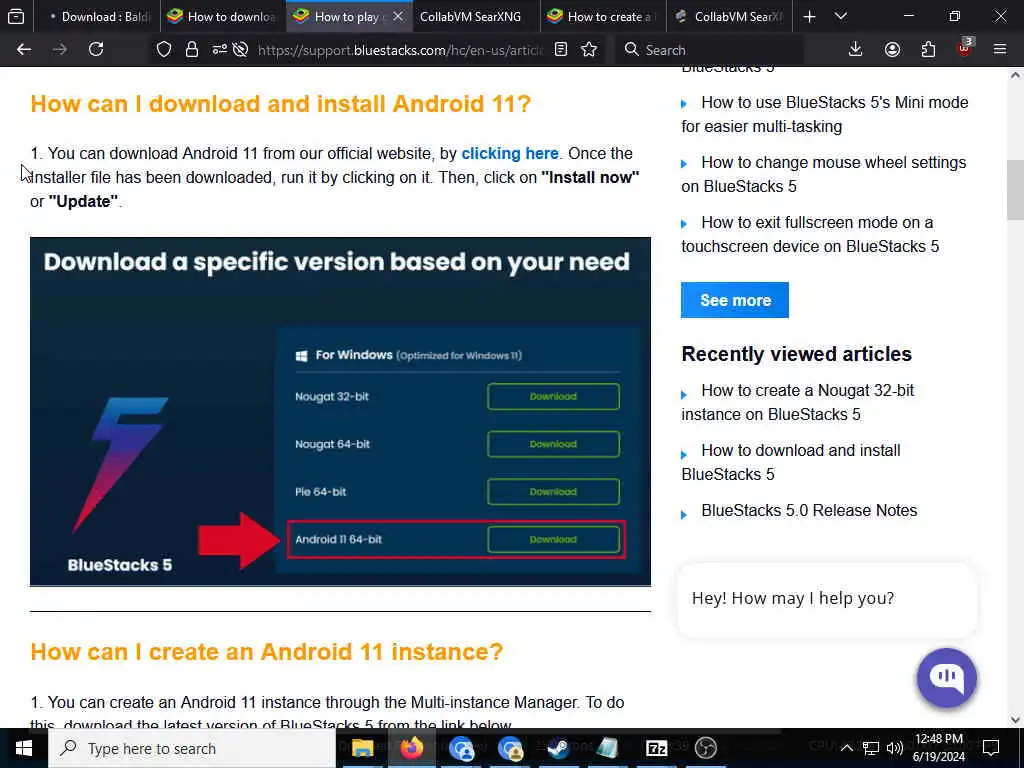Open the Firefox hamburger application menu

click(x=1000, y=50)
